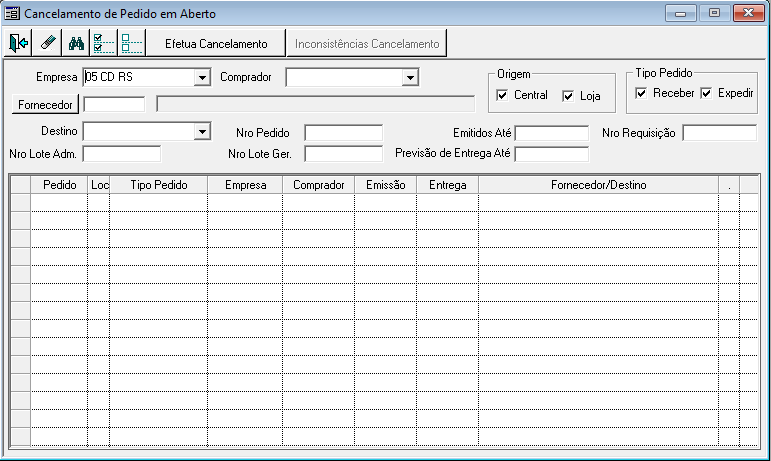Click the Fornecedor lookup button
The height and width of the screenshot is (461, 771).
click(45, 105)
